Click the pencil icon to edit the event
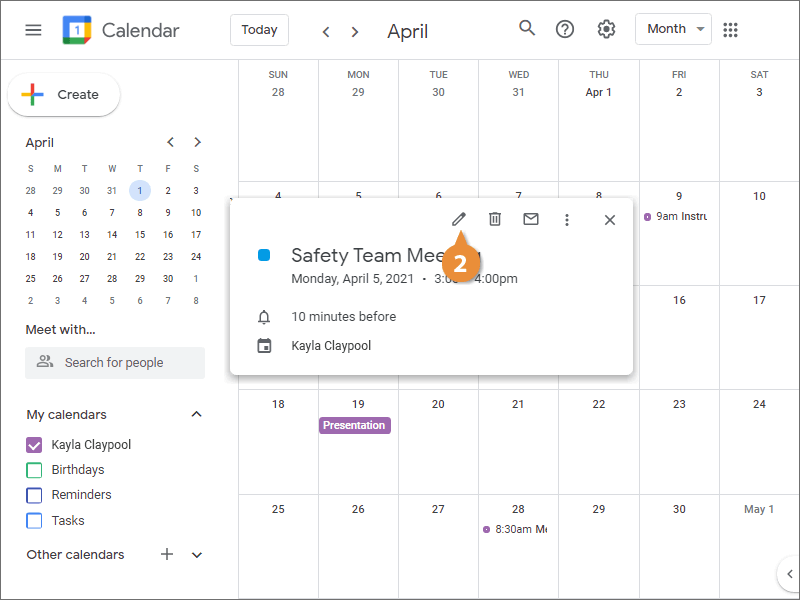The width and height of the screenshot is (800, 600). 459,219
